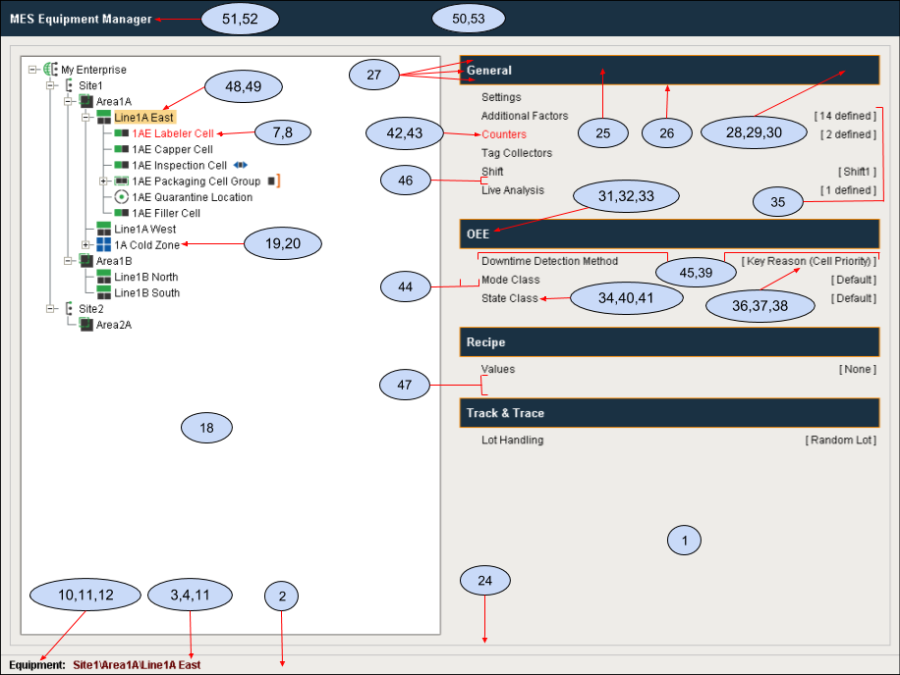Select 1AE Labeler Cell in the tree
Viewport: 900px width, 675px height.
172,133
